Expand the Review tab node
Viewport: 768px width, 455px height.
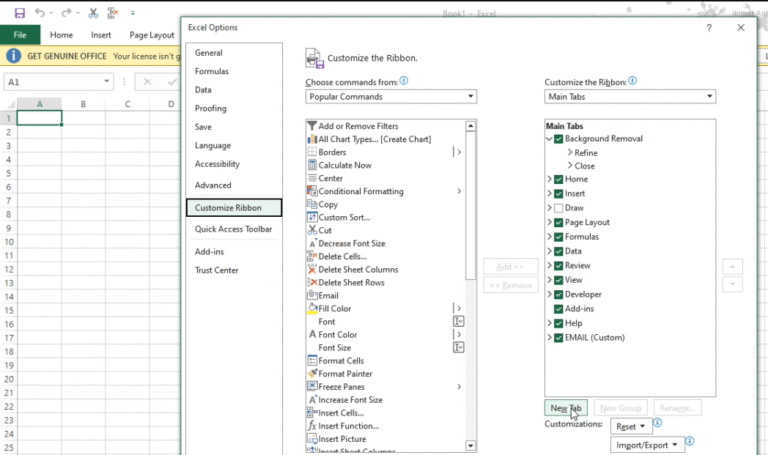(x=549, y=265)
